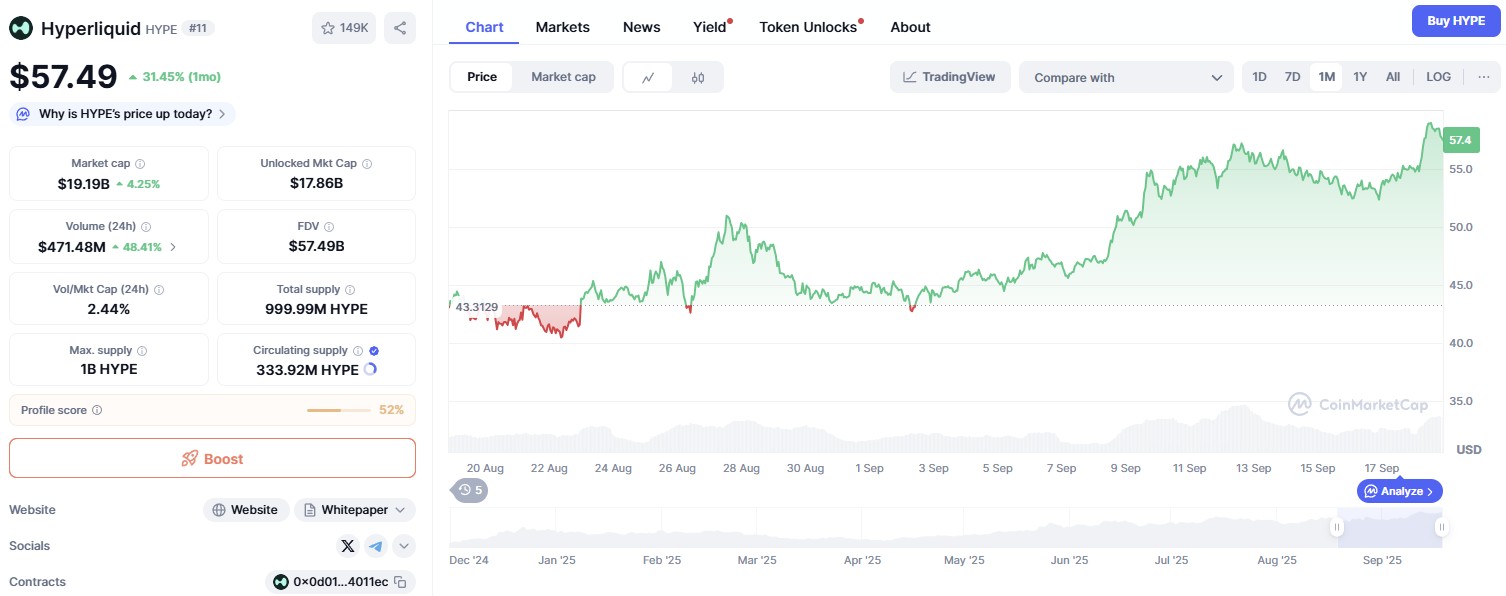This screenshot has width=1506, height=596.
Task: Click the 333.92M HYPE circulating supply value
Action: coord(306,370)
